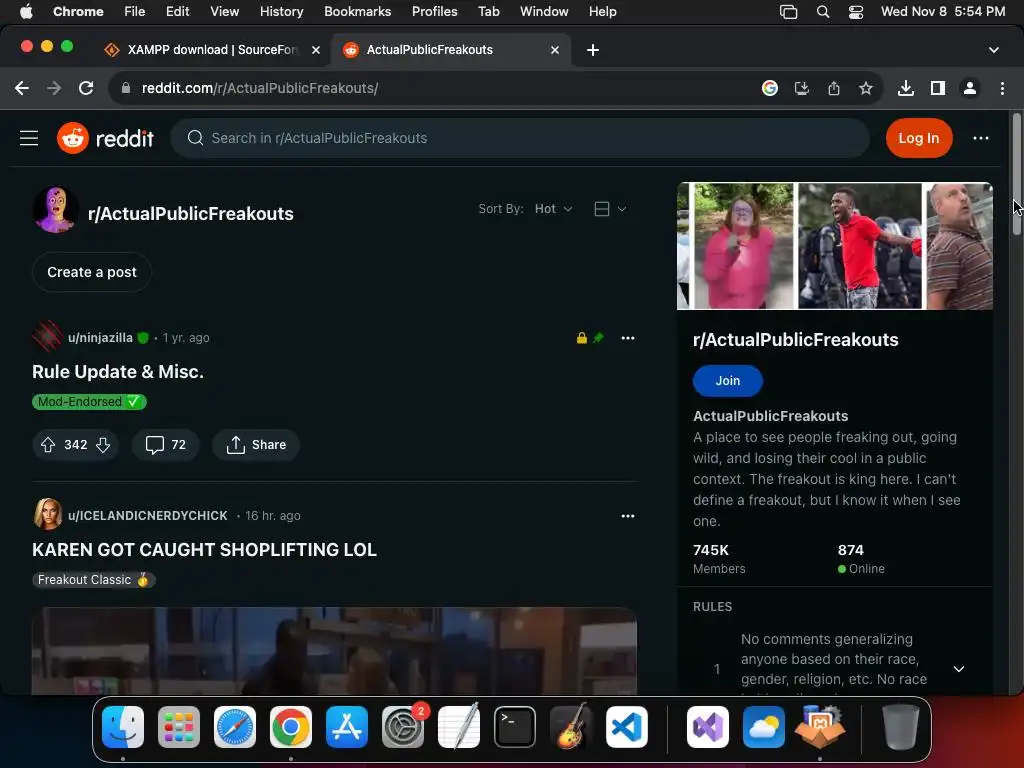
Task: Click the search field in r/ActualPublicFreakouts
Action: [x=520, y=138]
